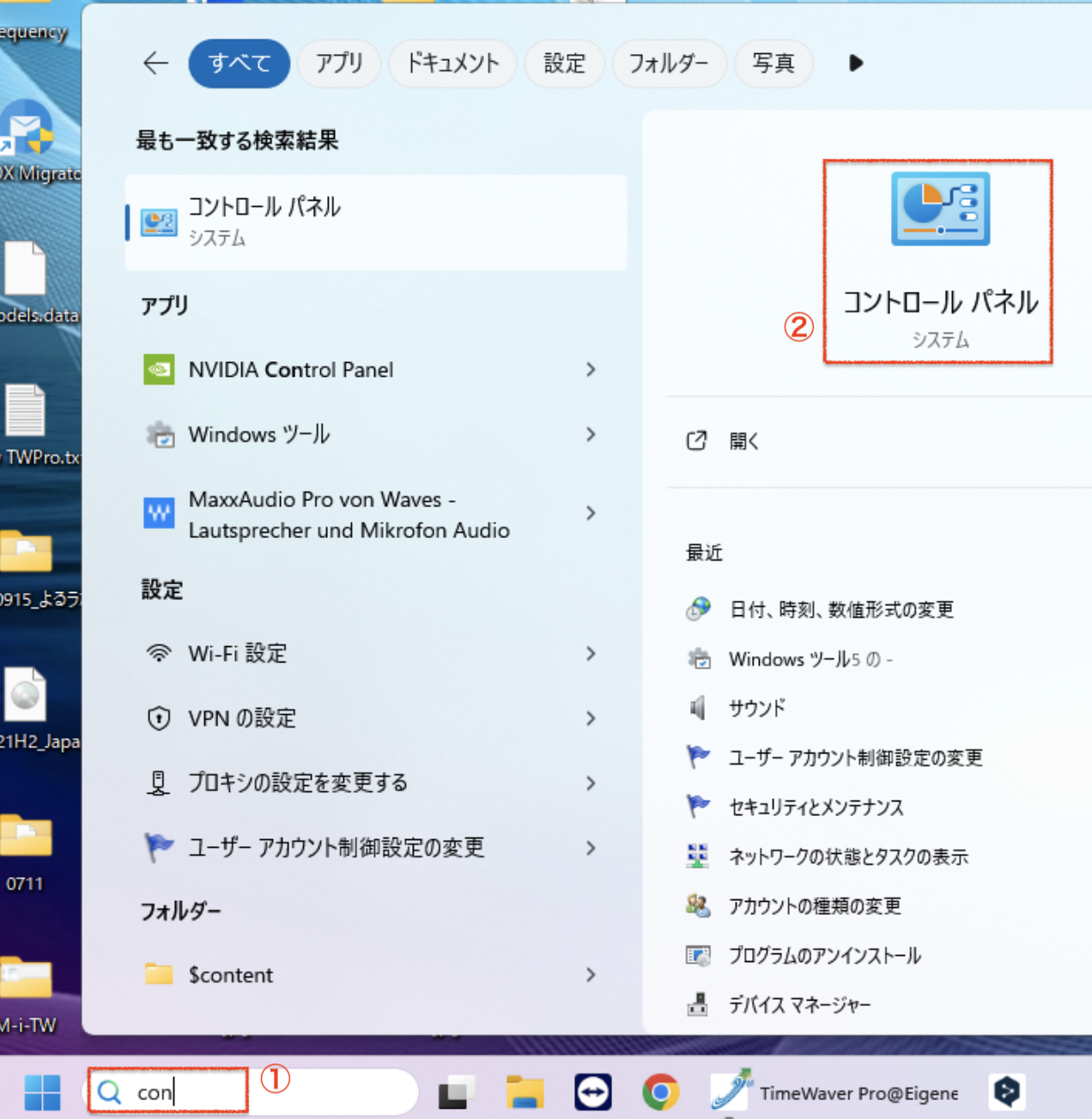Image resolution: width=1092 pixels, height=1119 pixels.
Task: Select the フォルダー filter tab
Action: point(669,63)
